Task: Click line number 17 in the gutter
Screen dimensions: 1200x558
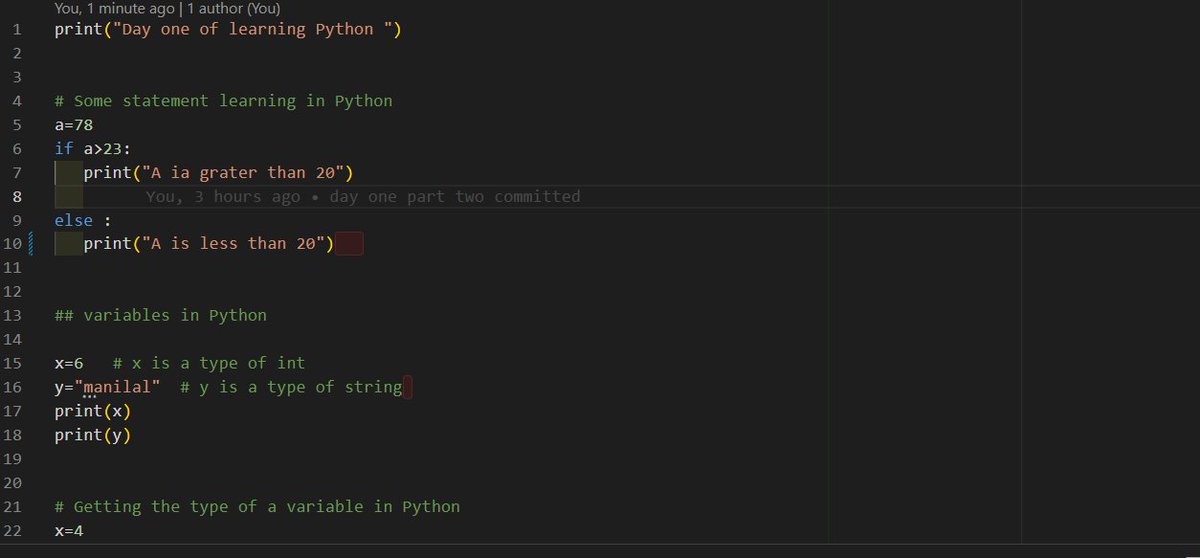Action: (13, 412)
